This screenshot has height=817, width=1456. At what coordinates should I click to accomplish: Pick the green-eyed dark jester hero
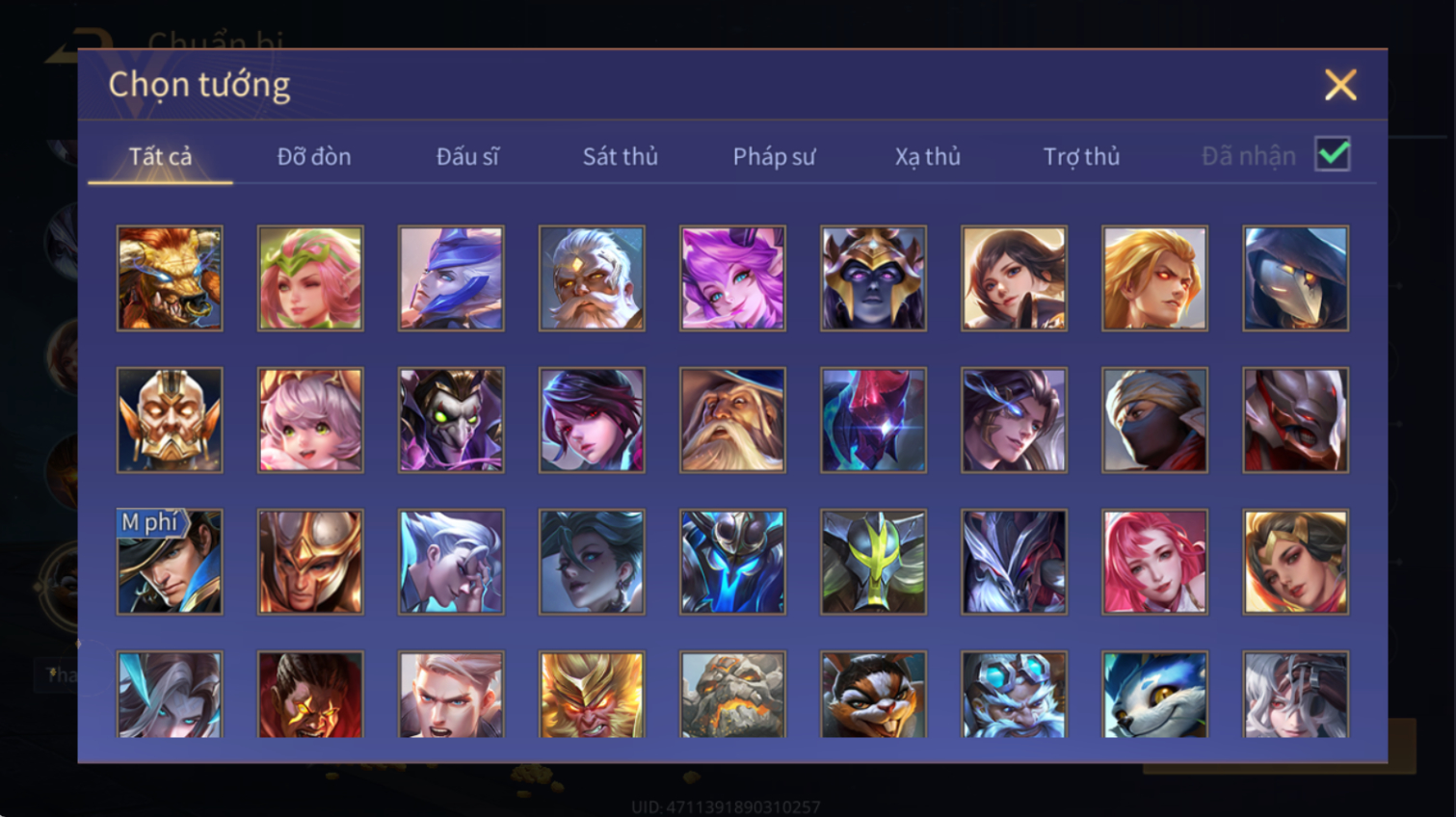pos(451,420)
